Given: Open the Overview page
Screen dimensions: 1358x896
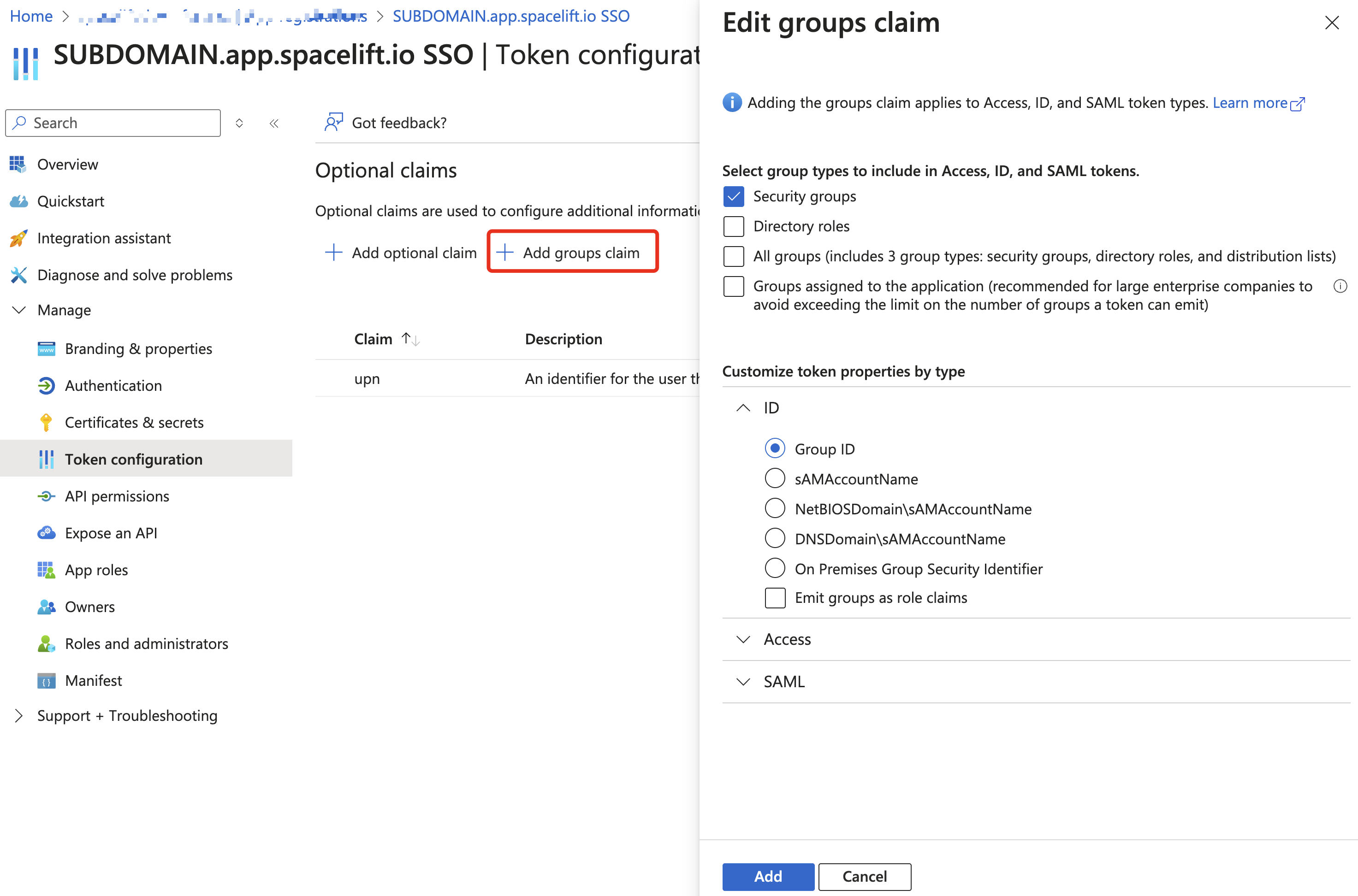Looking at the screenshot, I should (67, 164).
